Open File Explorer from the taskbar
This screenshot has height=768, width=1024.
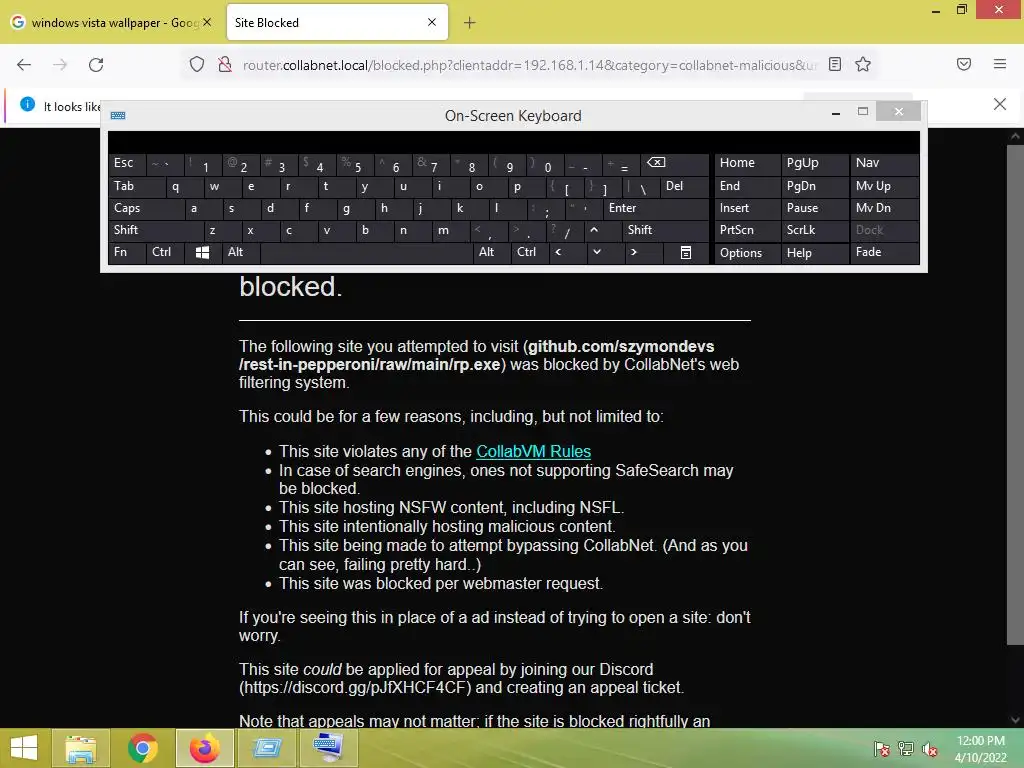81,748
